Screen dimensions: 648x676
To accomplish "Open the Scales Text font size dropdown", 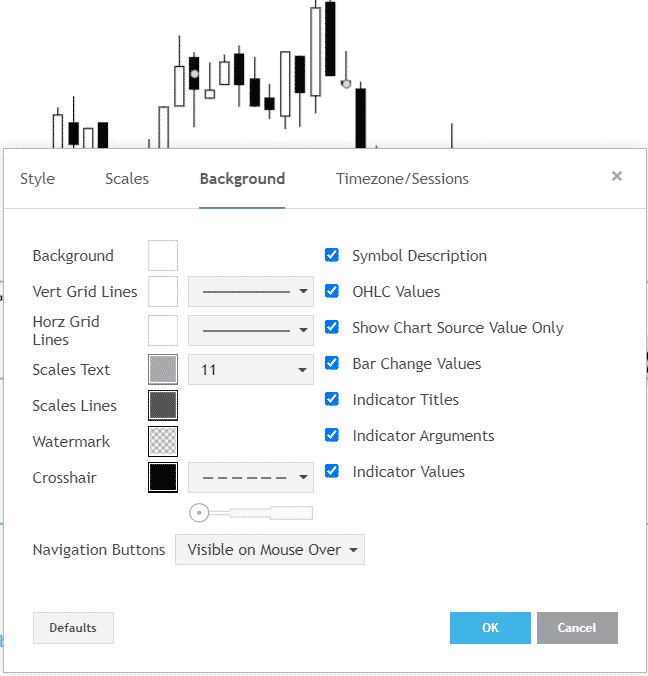I will [251, 370].
